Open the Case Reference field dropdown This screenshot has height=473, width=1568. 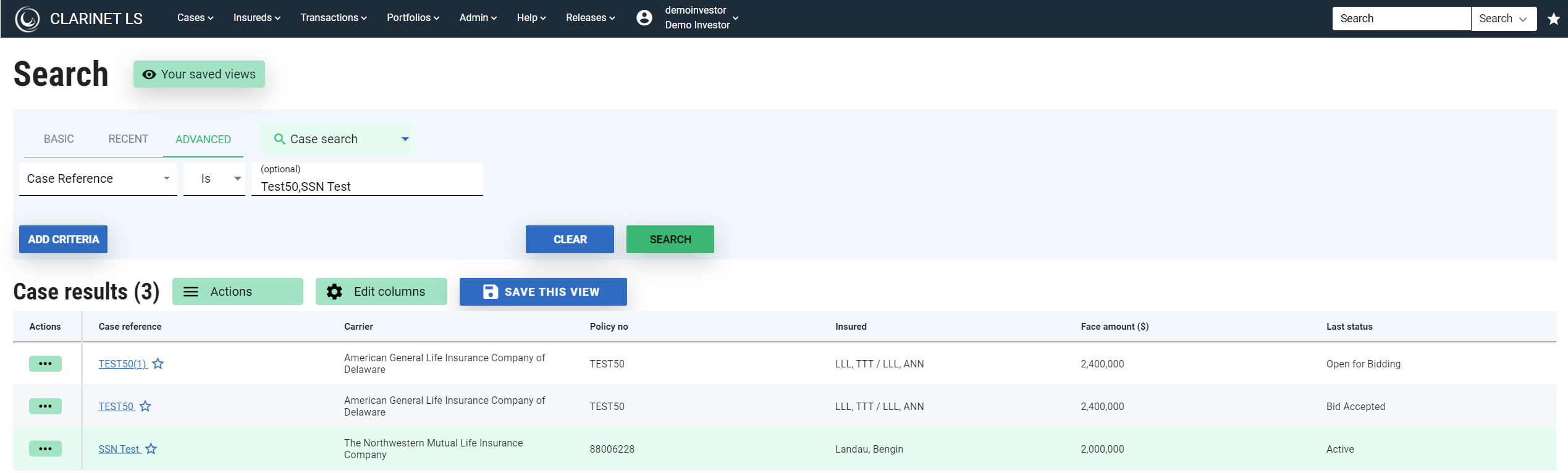coord(98,179)
